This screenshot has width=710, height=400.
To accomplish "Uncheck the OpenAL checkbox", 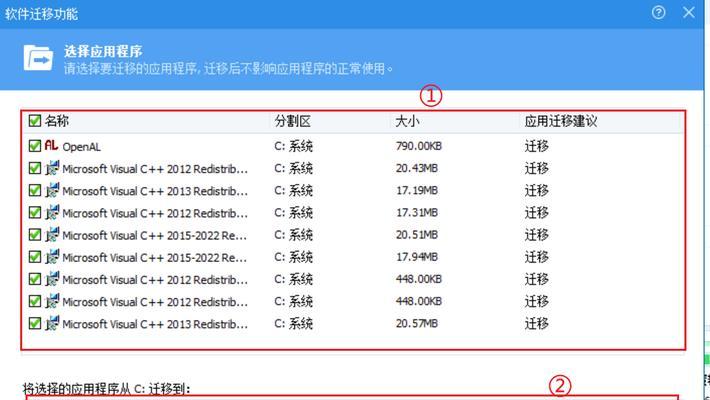I will (x=35, y=145).
